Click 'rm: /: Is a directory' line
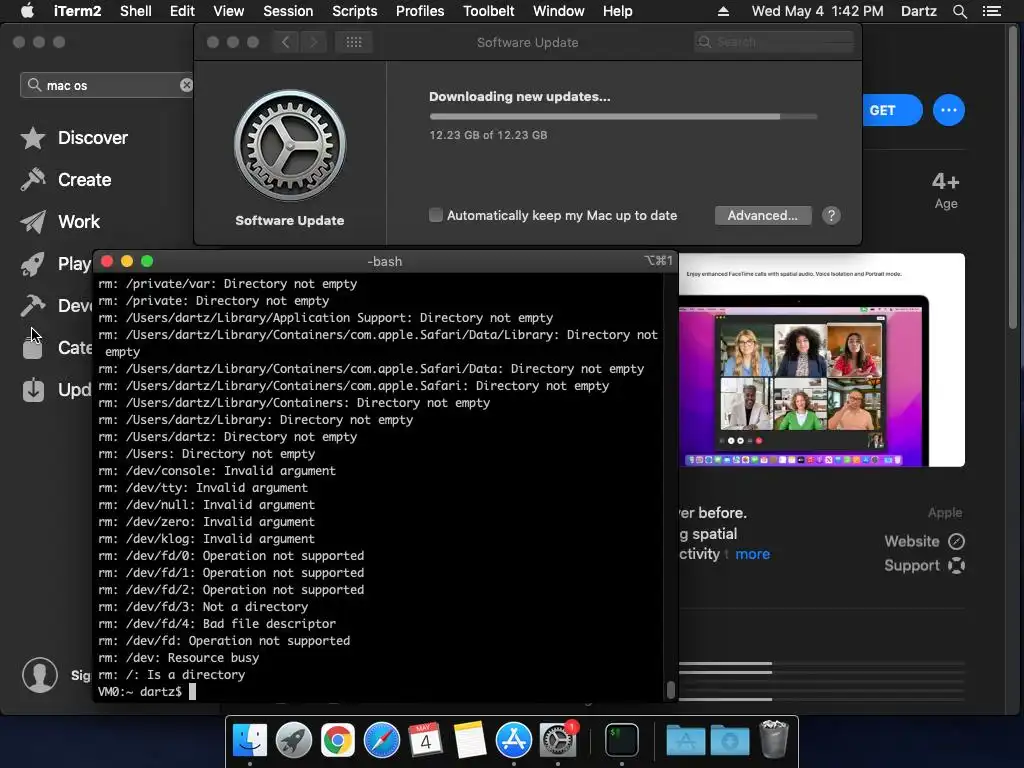Image resolution: width=1024 pixels, height=768 pixels. point(171,675)
